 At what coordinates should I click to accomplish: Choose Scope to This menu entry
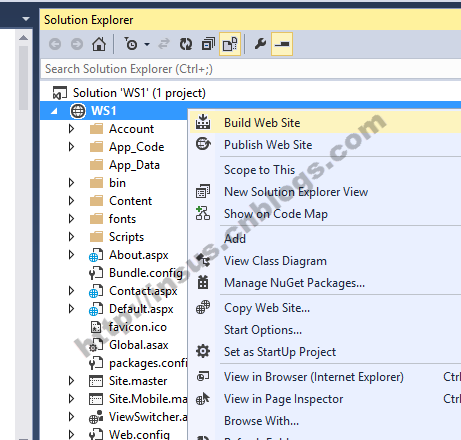pyautogui.click(x=326, y=170)
